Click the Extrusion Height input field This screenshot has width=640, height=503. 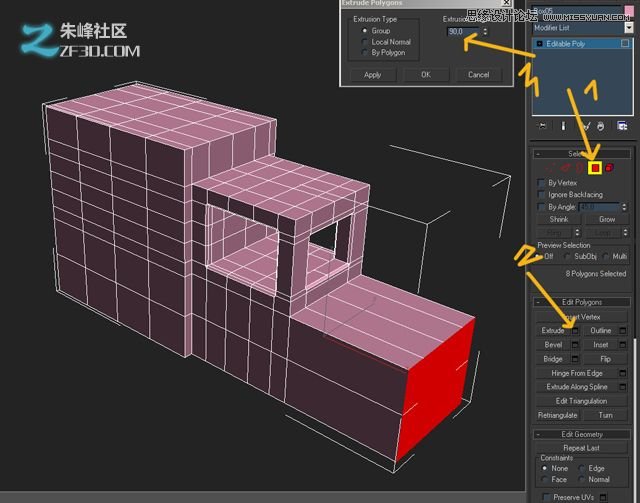(x=464, y=31)
